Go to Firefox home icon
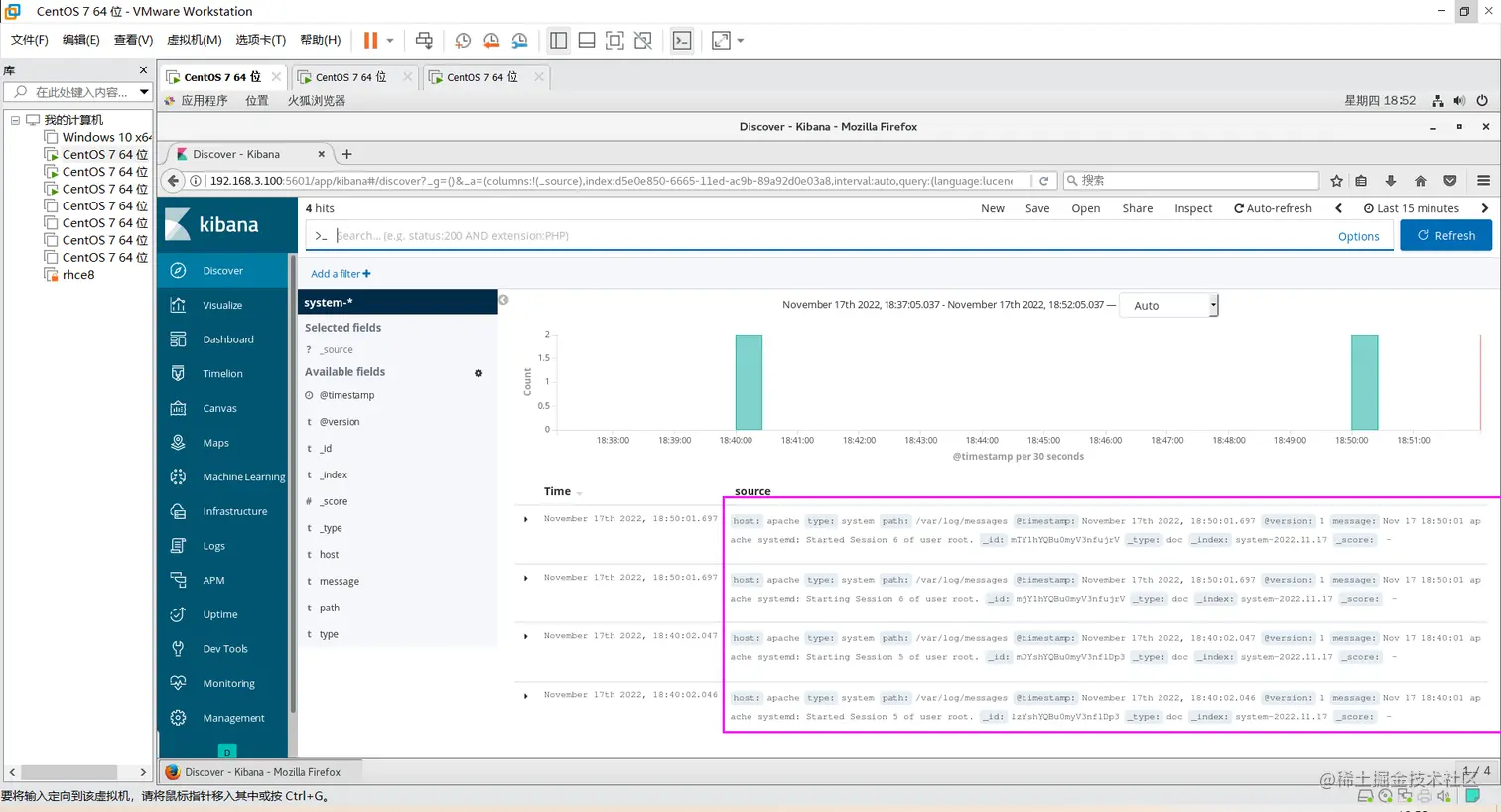The height and width of the screenshot is (812, 1501). [1420, 181]
